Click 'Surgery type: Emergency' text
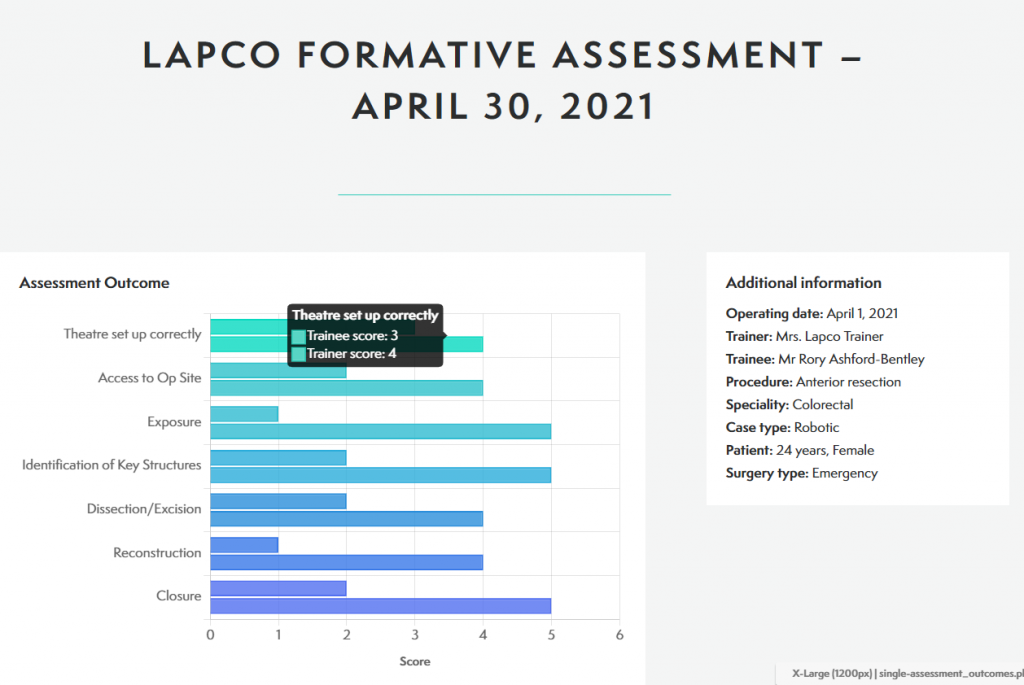The width and height of the screenshot is (1024, 685). point(802,473)
